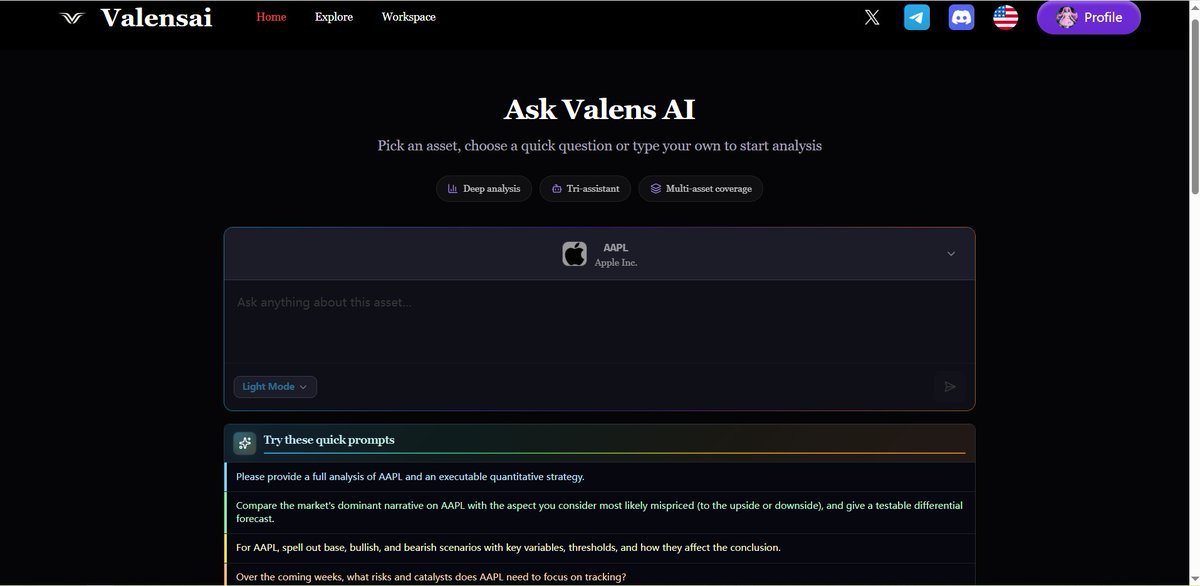
Task: Choose the base, bullish, bearish scenarios prompt
Action: [x=599, y=548]
